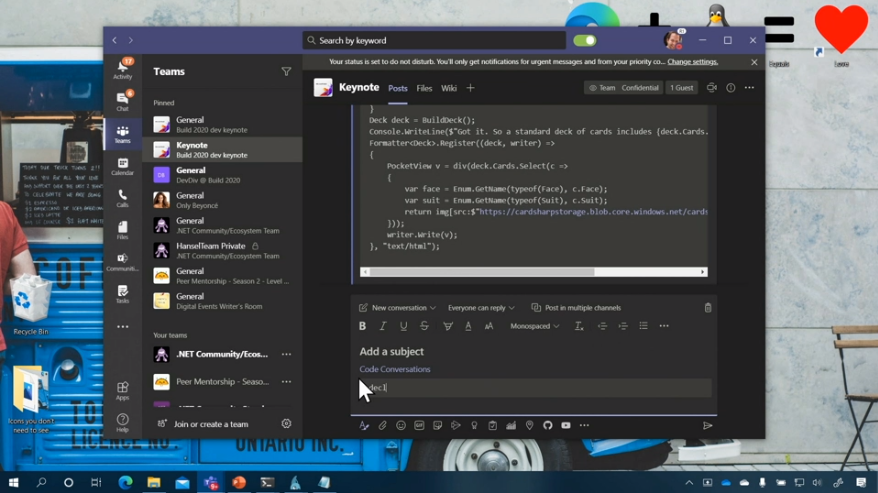This screenshot has height=493, width=878.
Task: Apply italic formatting
Action: (383, 326)
